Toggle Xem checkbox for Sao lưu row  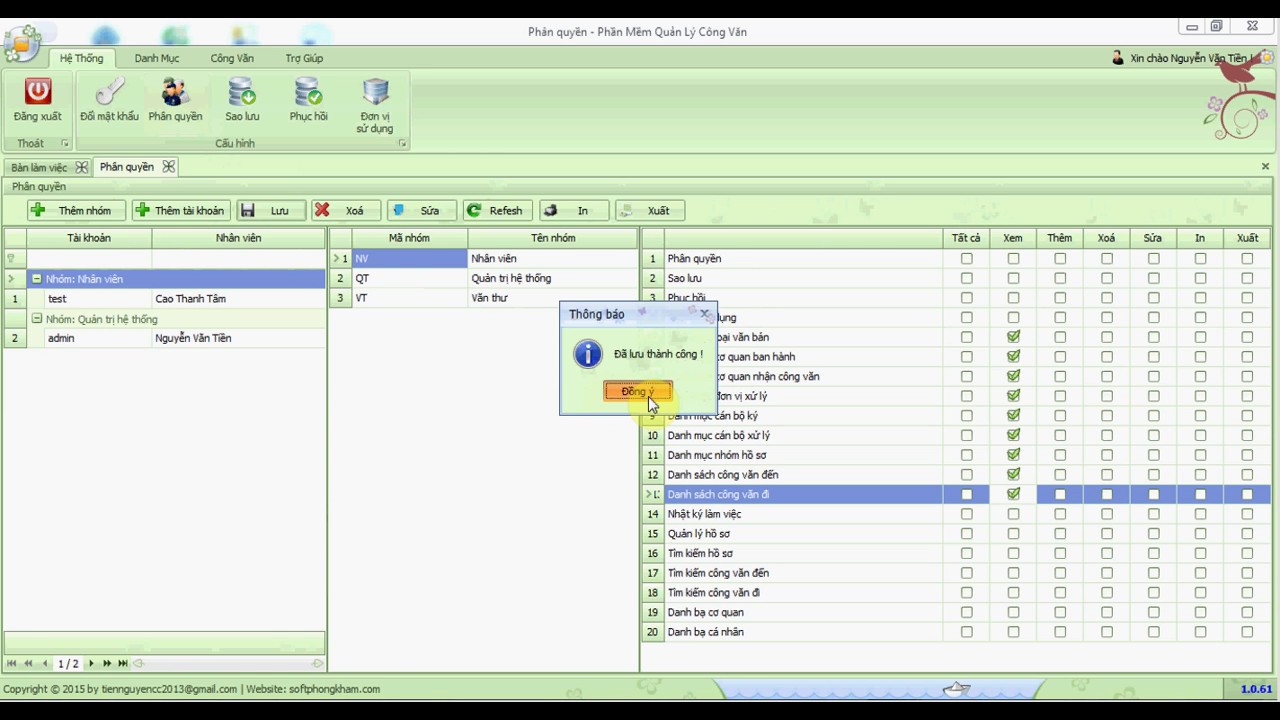(x=1013, y=278)
